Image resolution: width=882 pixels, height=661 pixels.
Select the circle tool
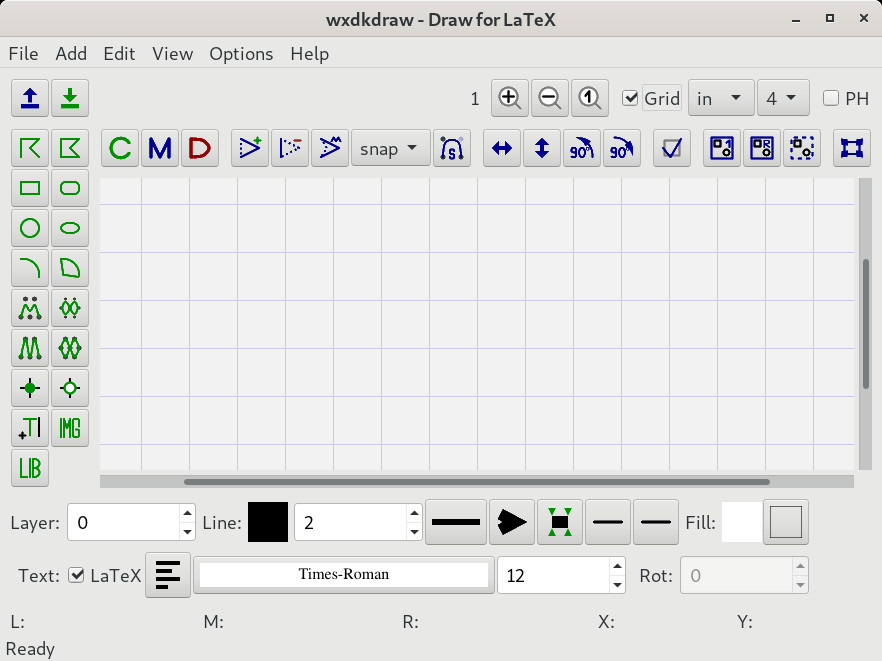(x=30, y=228)
